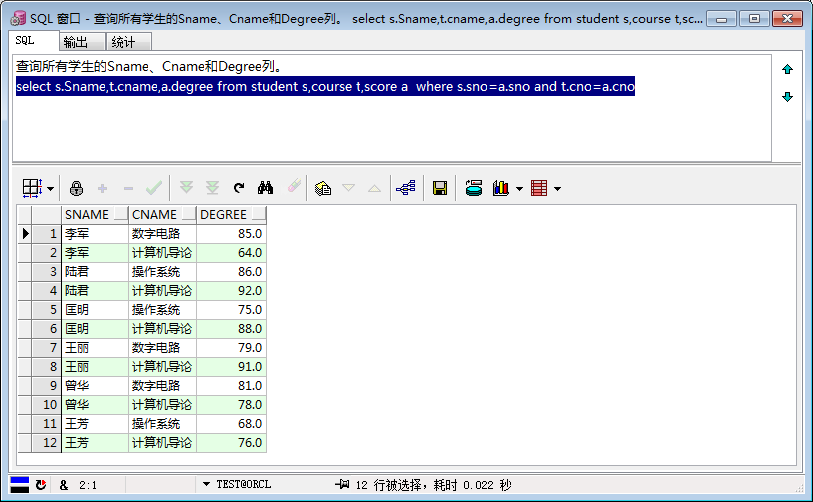
Task: Click the insert record plus icon
Action: click(x=102, y=188)
